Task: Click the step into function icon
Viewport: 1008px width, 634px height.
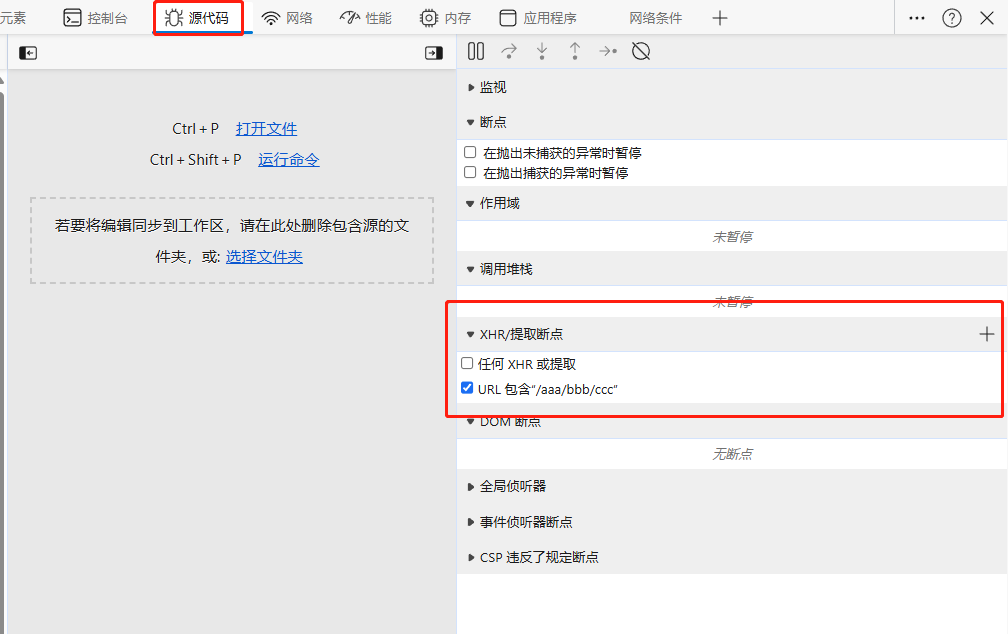Action: (x=542, y=51)
